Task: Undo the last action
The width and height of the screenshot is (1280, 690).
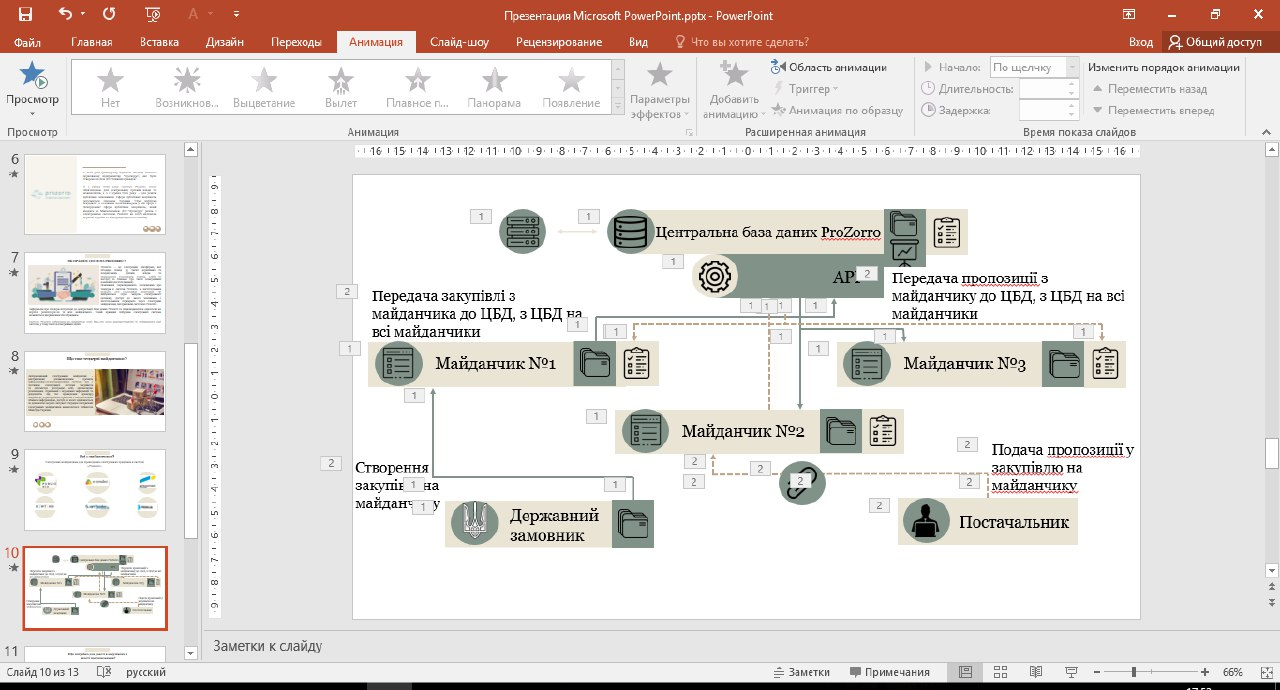Action: pyautogui.click(x=65, y=14)
